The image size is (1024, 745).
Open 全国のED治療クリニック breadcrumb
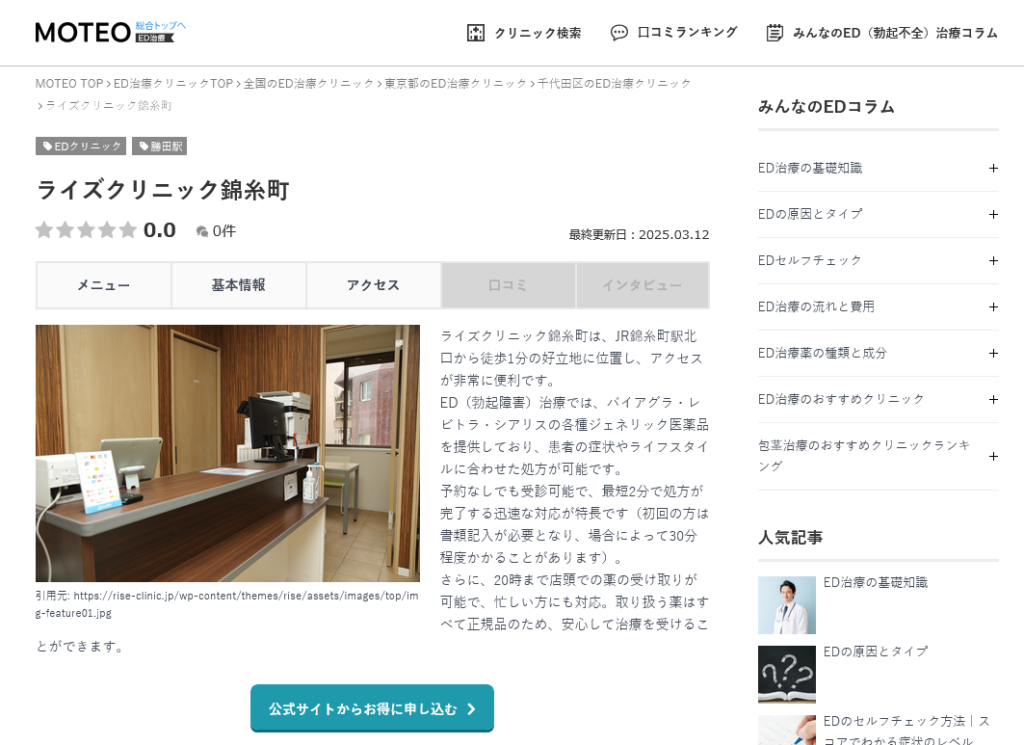tap(308, 84)
